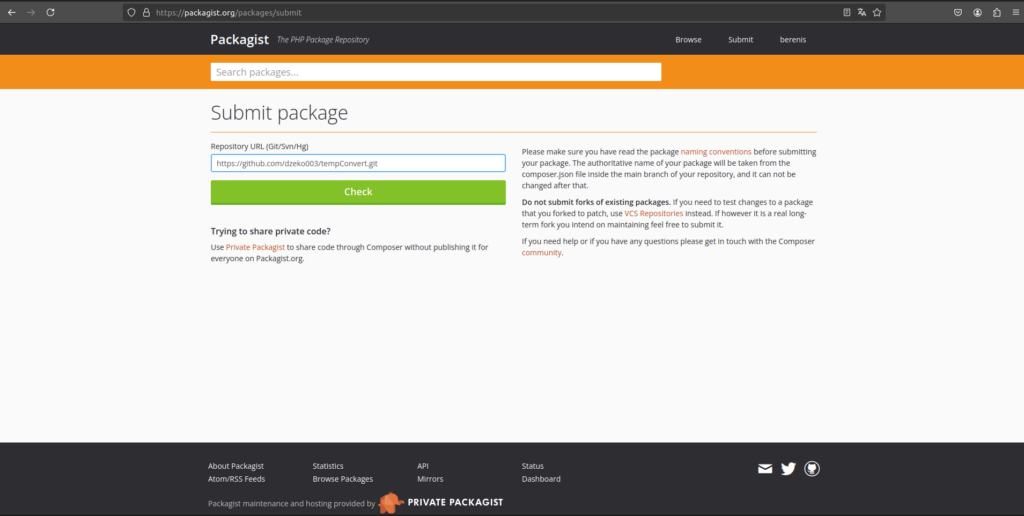
Task: Open the GitHub icon in footer
Action: tap(812, 468)
